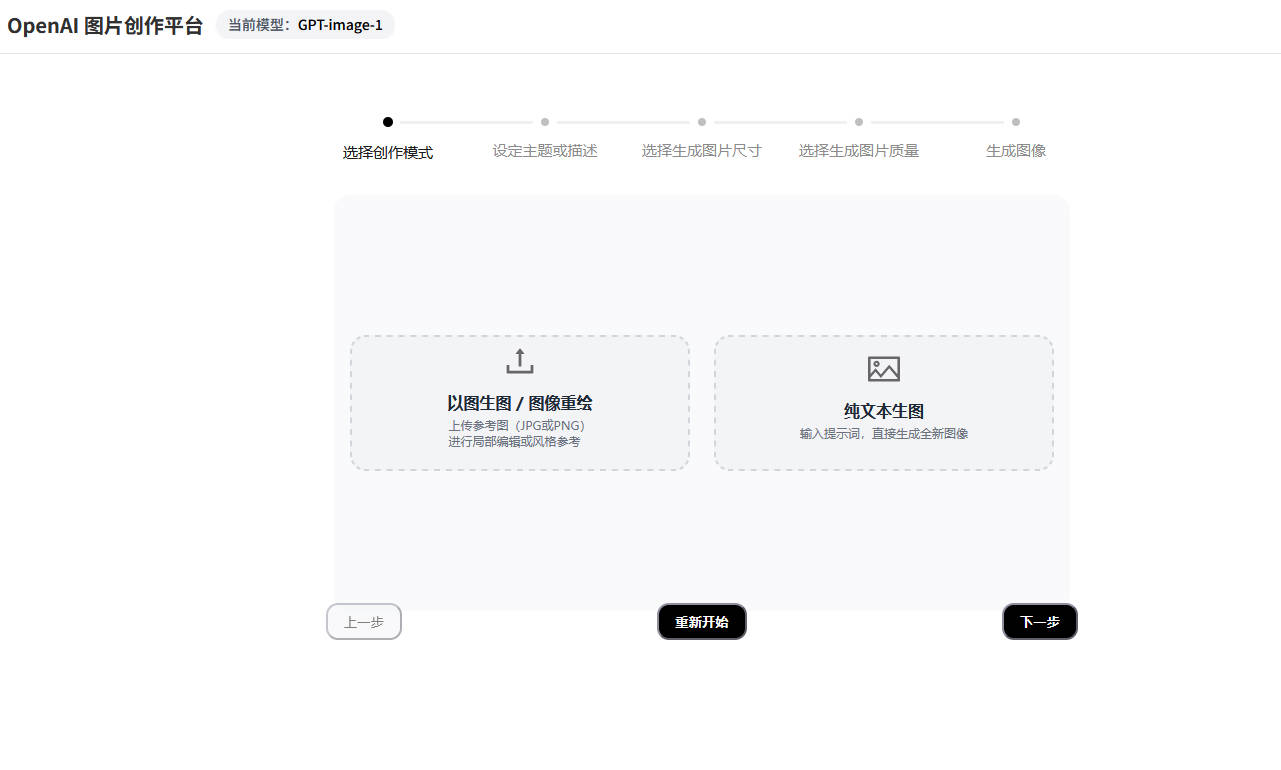Switch to the 生成图像 step label

1016,151
